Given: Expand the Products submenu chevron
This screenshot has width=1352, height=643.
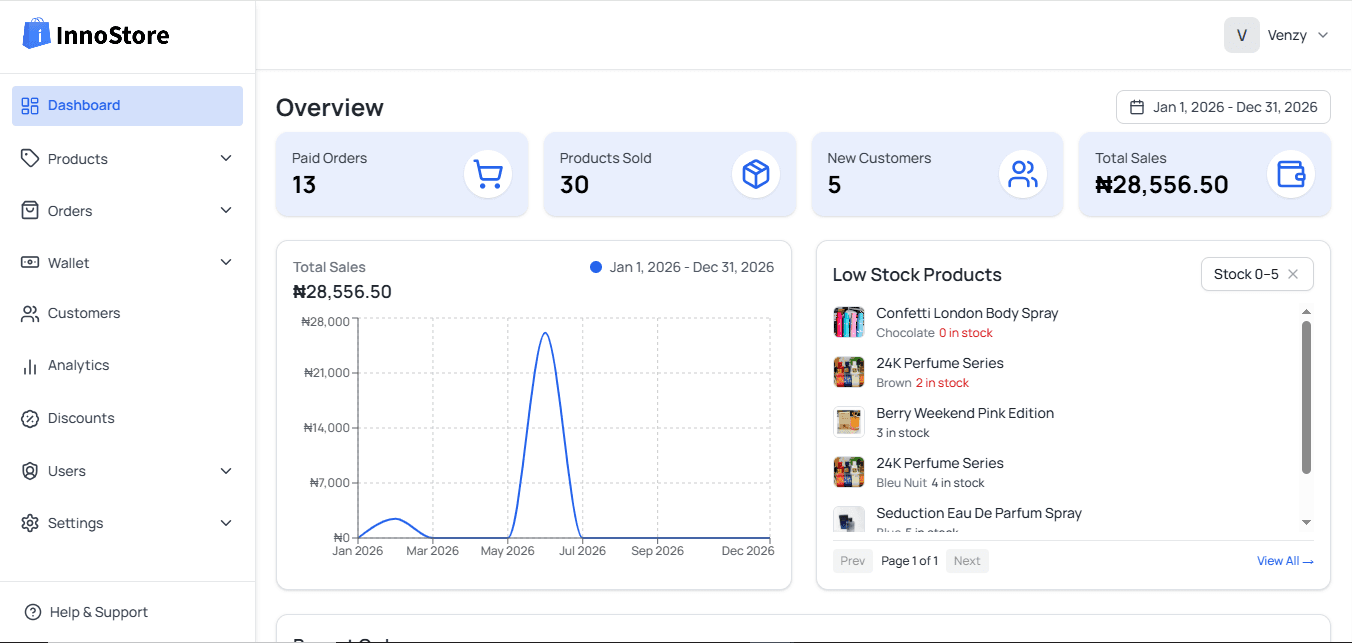Looking at the screenshot, I should (226, 159).
